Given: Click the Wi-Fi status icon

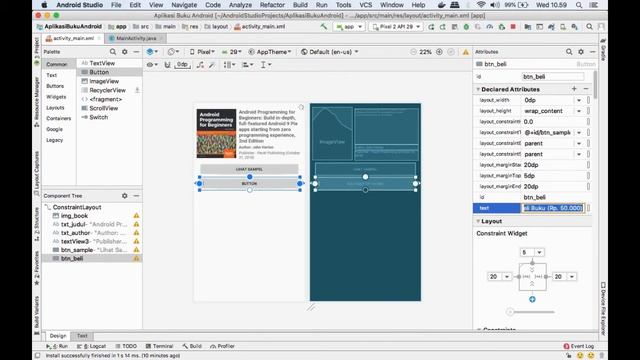Looking at the screenshot, I should 481,5.
